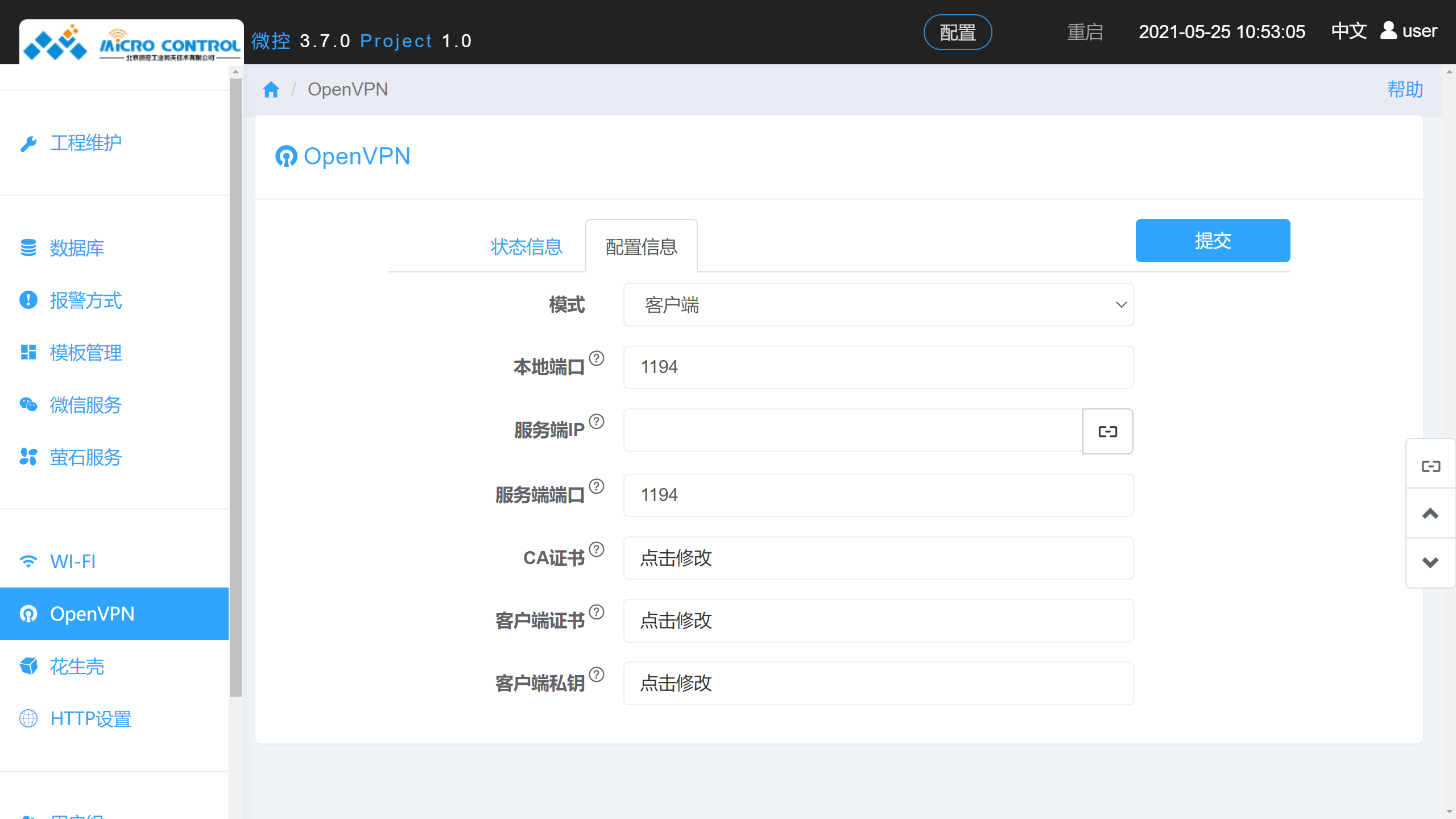Click the home breadcrumb icon
Viewport: 1456px width, 819px height.
[x=271, y=89]
